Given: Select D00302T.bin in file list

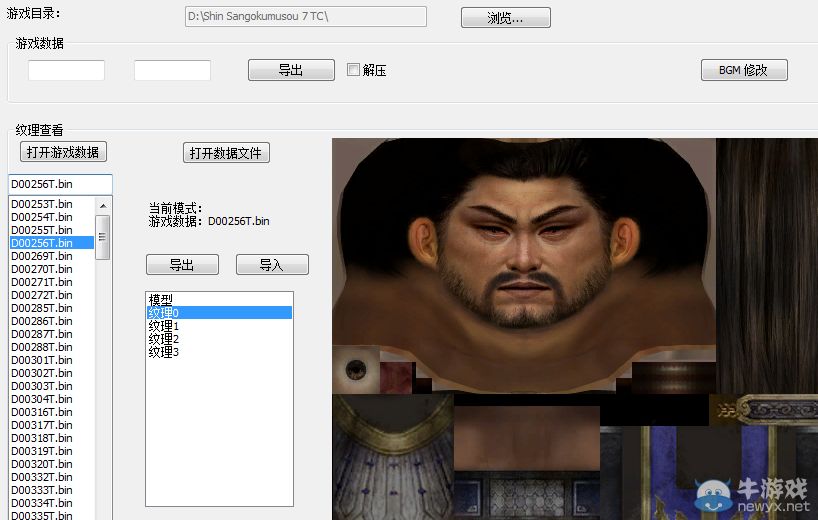Looking at the screenshot, I should [52, 373].
